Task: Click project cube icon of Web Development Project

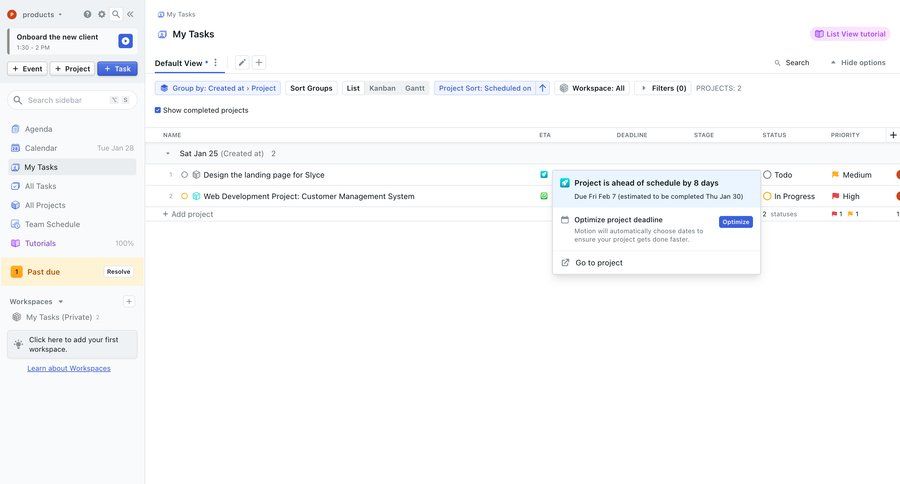Action: pyautogui.click(x=196, y=196)
